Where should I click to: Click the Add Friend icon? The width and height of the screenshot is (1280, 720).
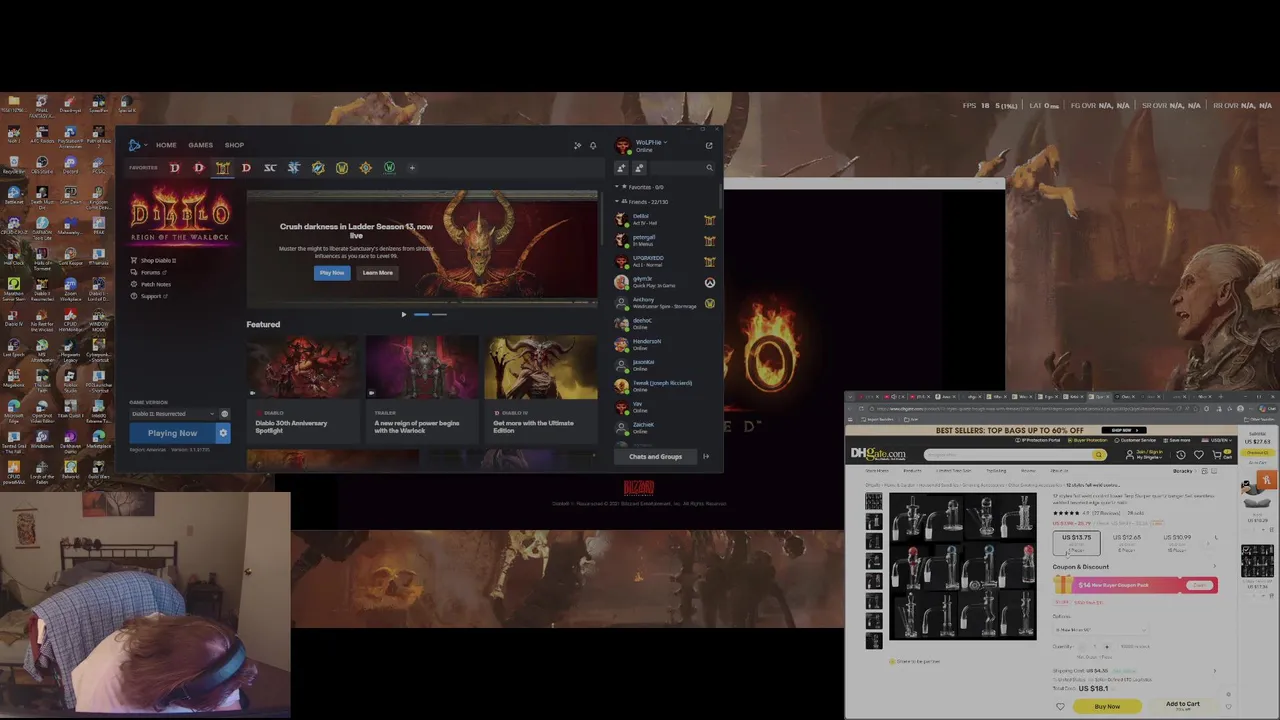[621, 168]
